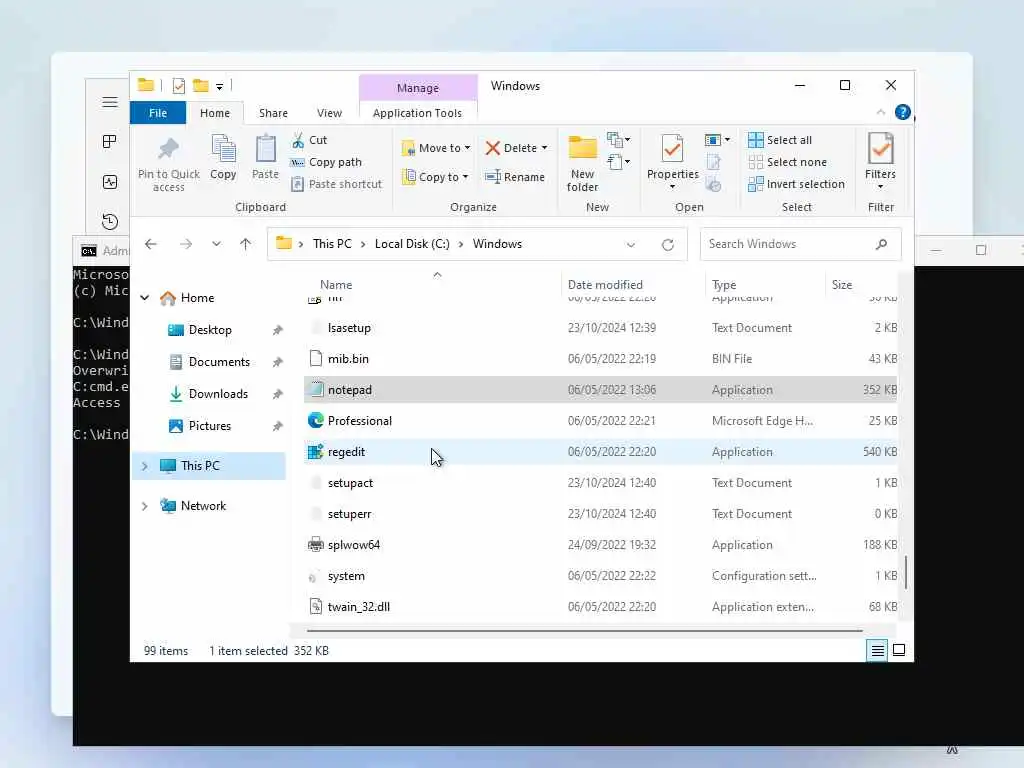Click the Paste ribbon icon

tap(265, 149)
